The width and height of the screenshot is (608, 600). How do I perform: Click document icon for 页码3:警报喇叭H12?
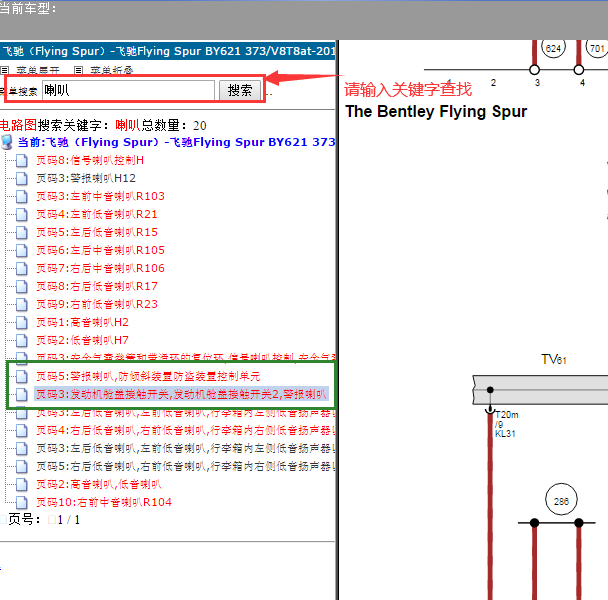click(x=22, y=178)
